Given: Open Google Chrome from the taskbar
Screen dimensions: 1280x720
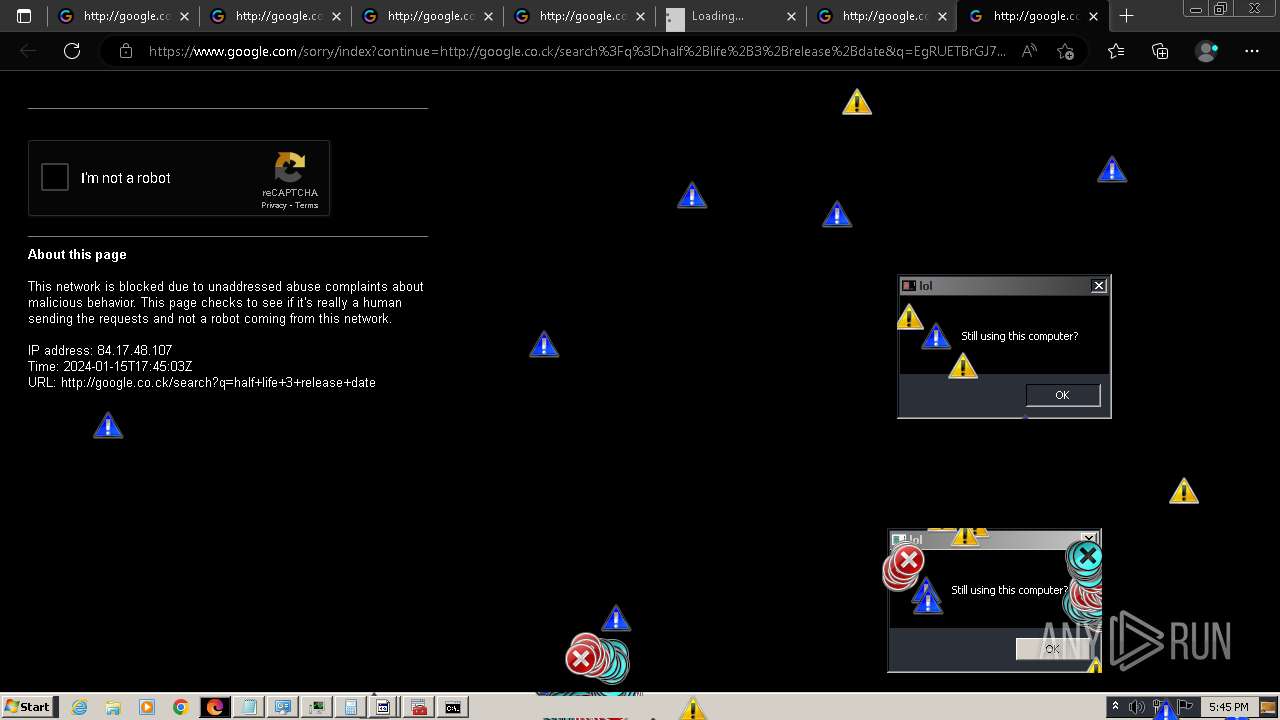Looking at the screenshot, I should pos(180,707).
